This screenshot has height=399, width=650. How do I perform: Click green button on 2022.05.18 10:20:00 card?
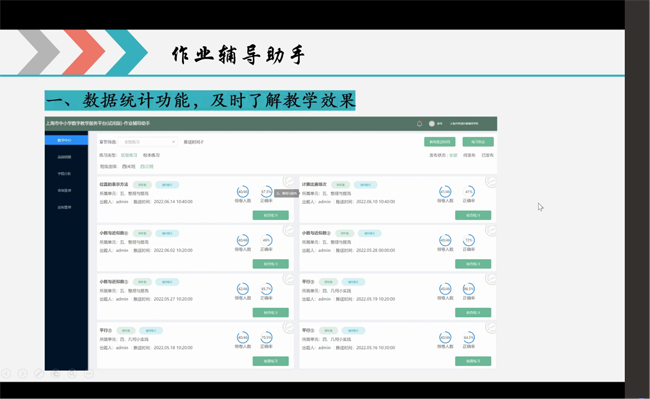(x=271, y=361)
